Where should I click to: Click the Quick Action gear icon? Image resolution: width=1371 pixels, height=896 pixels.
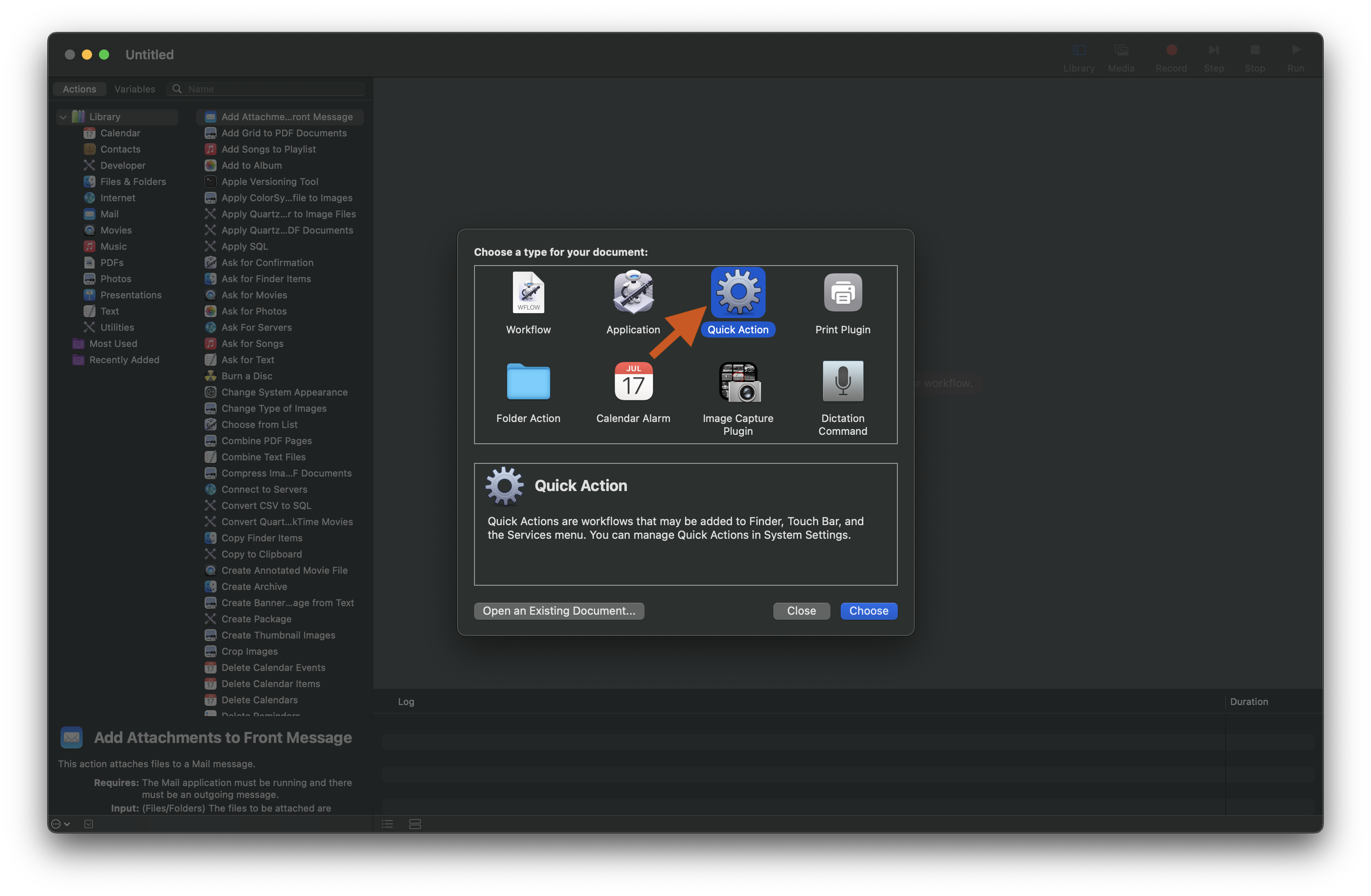click(738, 292)
